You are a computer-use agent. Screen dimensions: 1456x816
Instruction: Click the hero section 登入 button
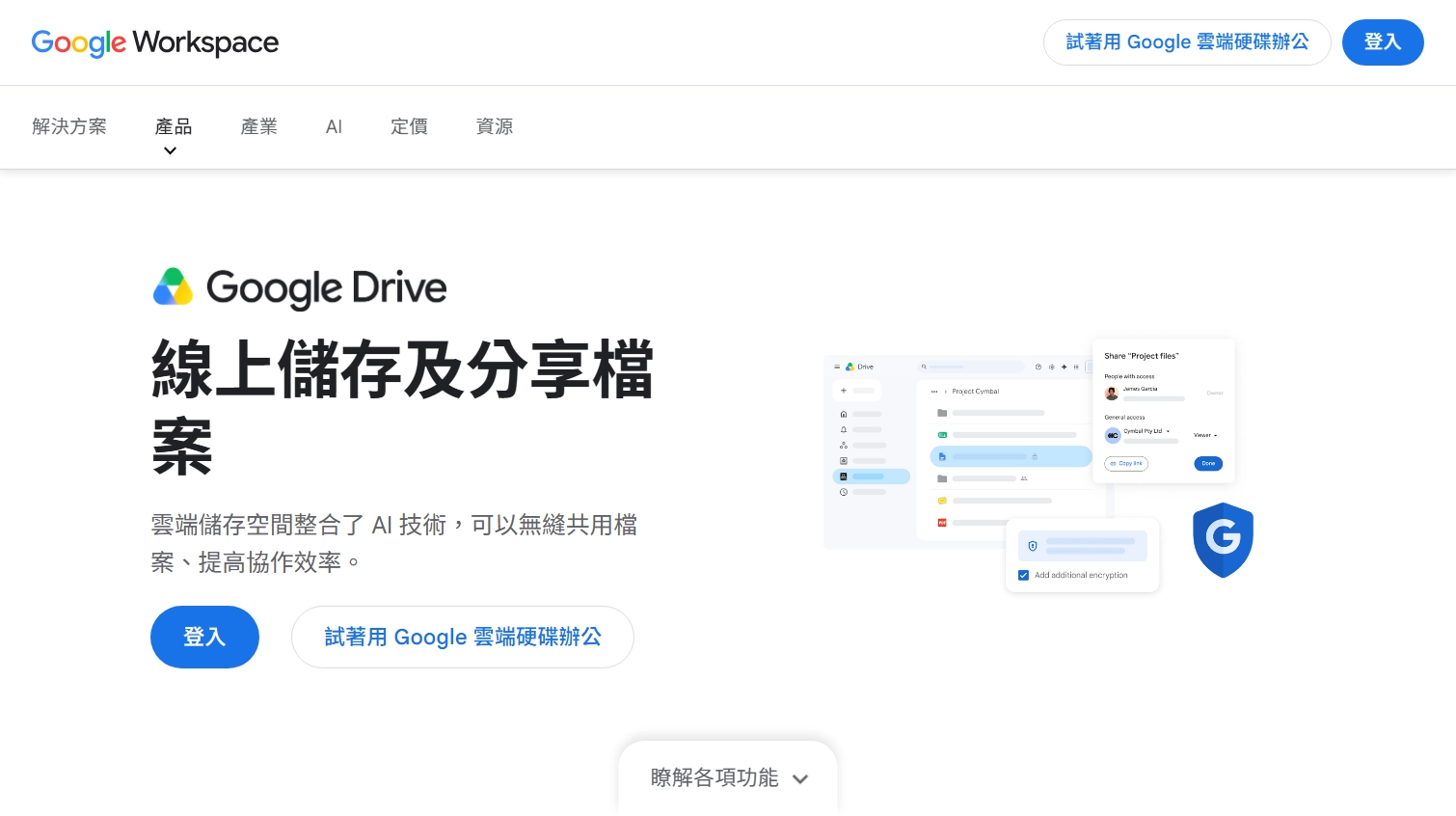coord(204,637)
